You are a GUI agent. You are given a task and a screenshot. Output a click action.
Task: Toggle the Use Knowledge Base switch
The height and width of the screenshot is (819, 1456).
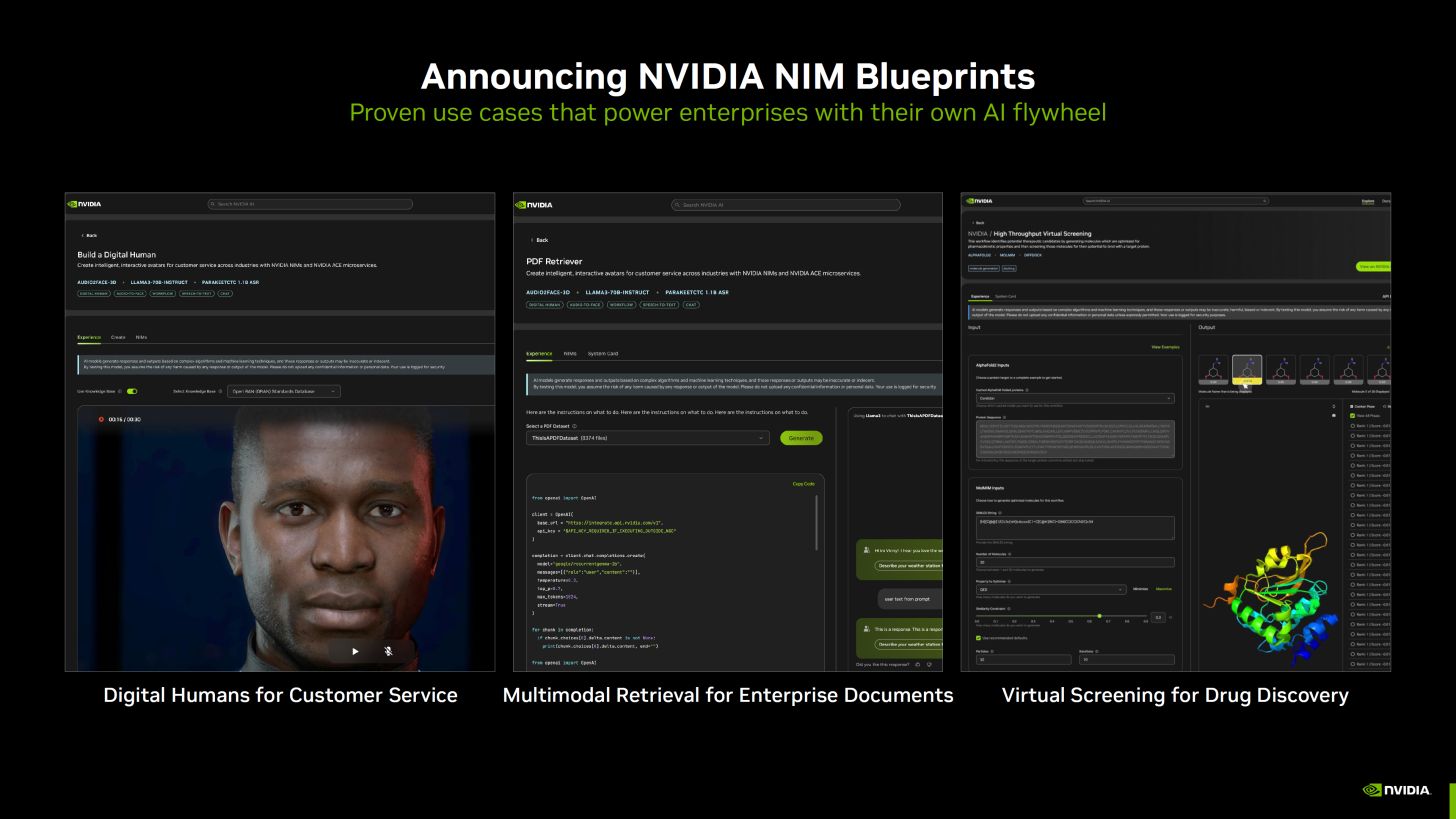pyautogui.click(x=132, y=391)
